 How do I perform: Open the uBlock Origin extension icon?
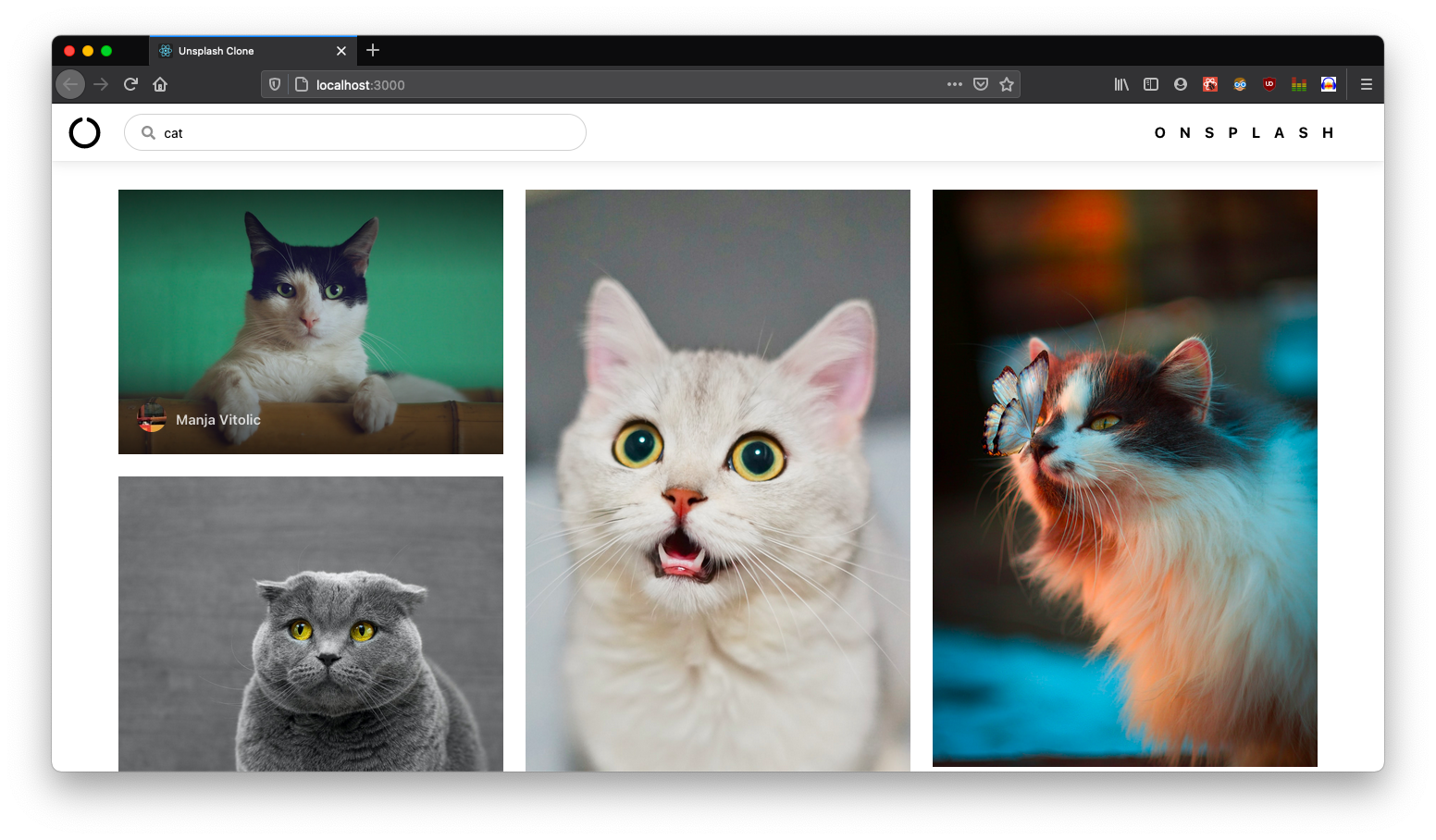click(x=1269, y=84)
